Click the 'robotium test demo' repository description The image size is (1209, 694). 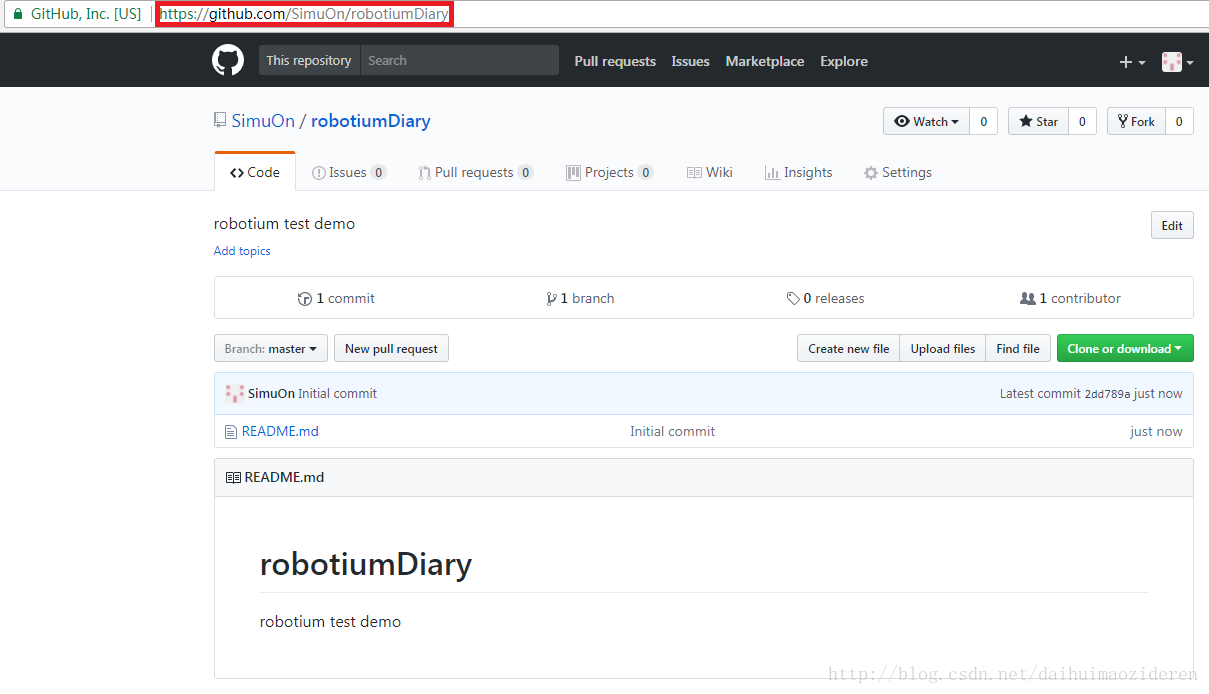click(284, 223)
